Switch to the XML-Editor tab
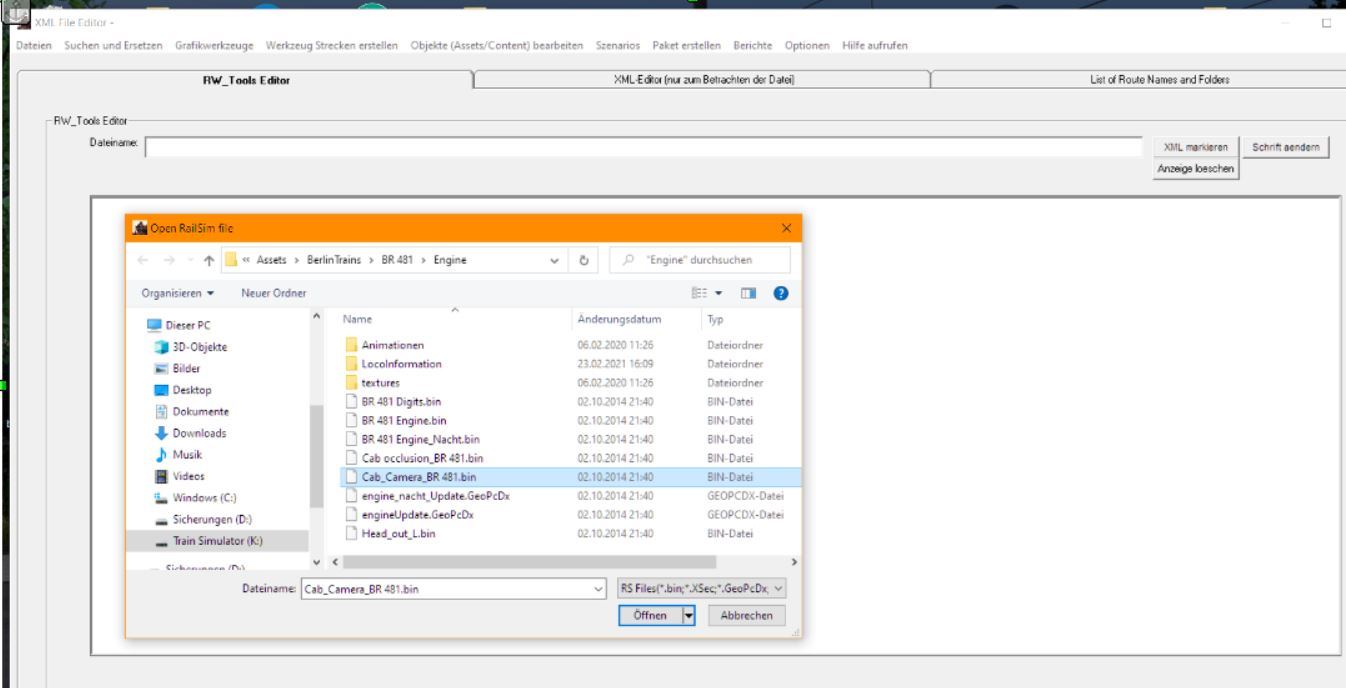 tap(703, 80)
